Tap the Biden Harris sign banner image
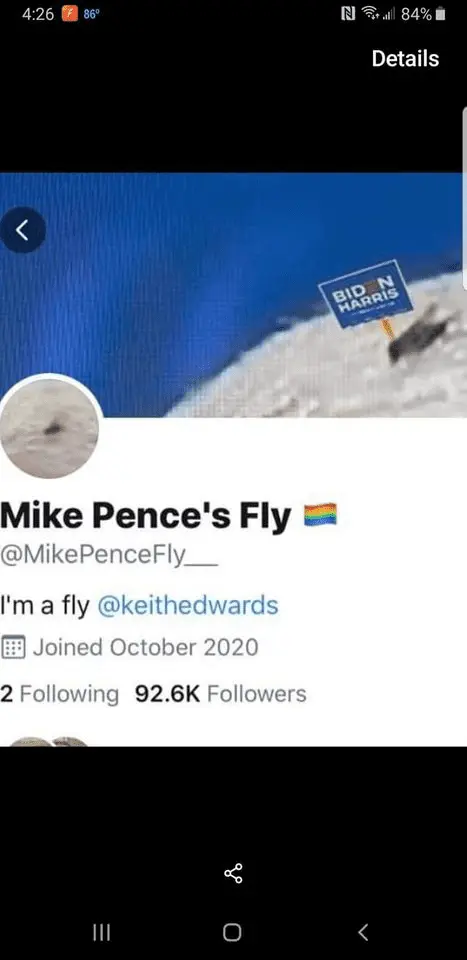 231,295
